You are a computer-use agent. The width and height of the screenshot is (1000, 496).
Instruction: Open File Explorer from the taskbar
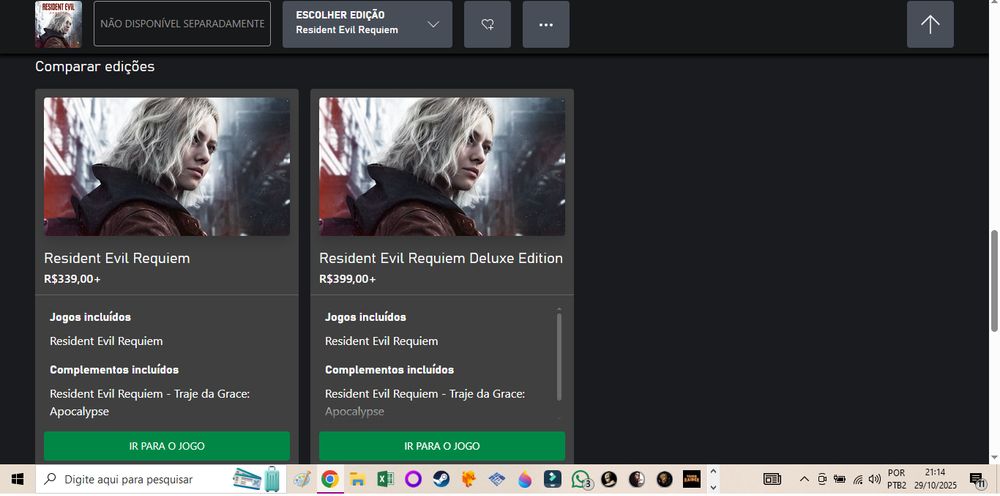click(x=357, y=480)
